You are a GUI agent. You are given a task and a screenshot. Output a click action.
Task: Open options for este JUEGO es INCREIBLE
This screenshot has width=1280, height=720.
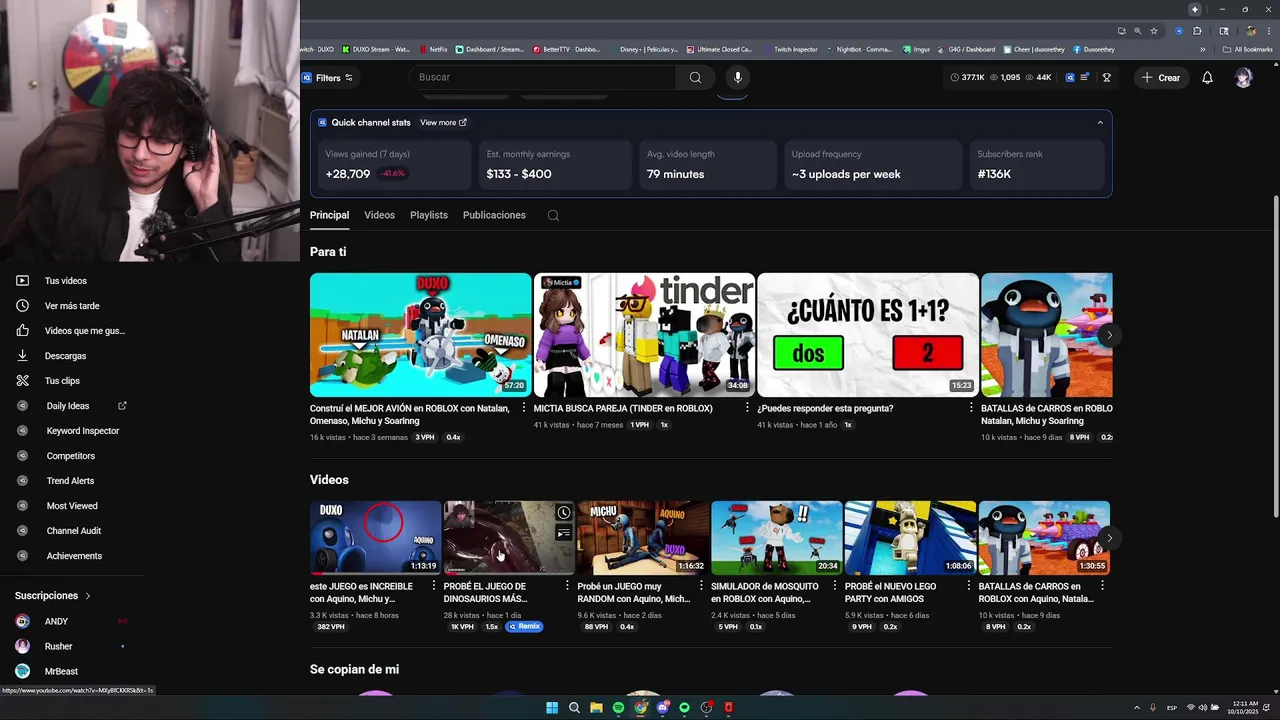[x=433, y=586]
